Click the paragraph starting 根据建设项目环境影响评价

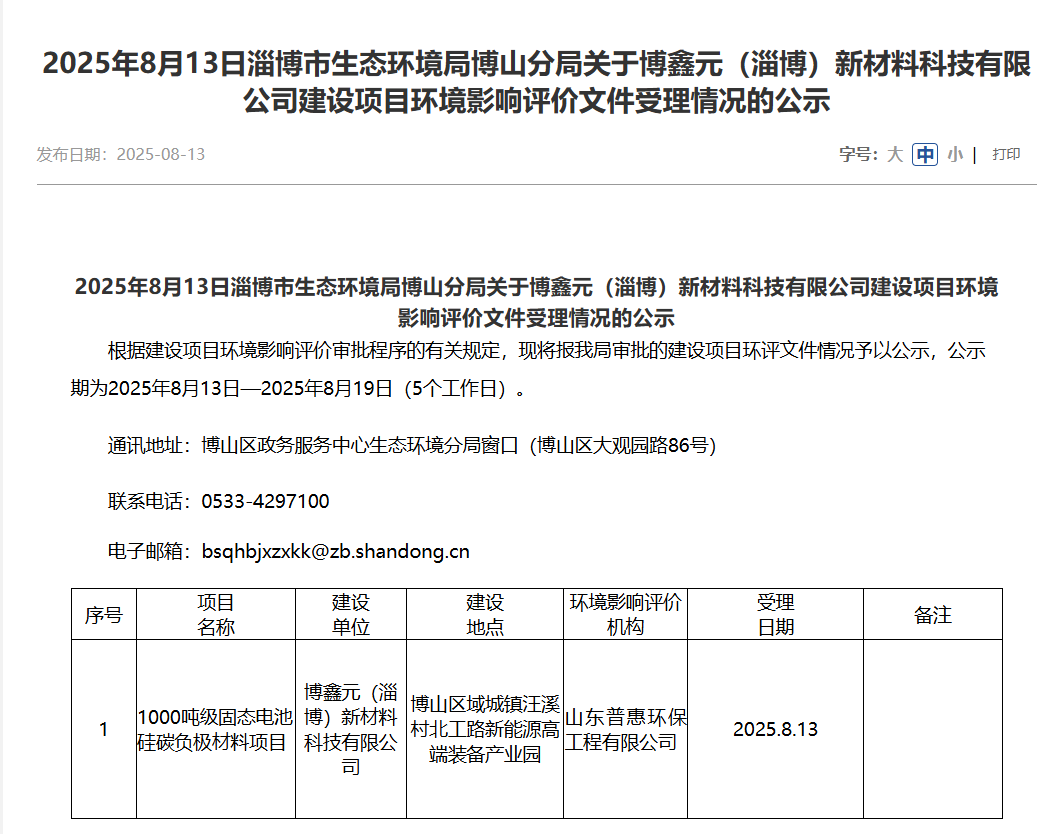point(528,369)
